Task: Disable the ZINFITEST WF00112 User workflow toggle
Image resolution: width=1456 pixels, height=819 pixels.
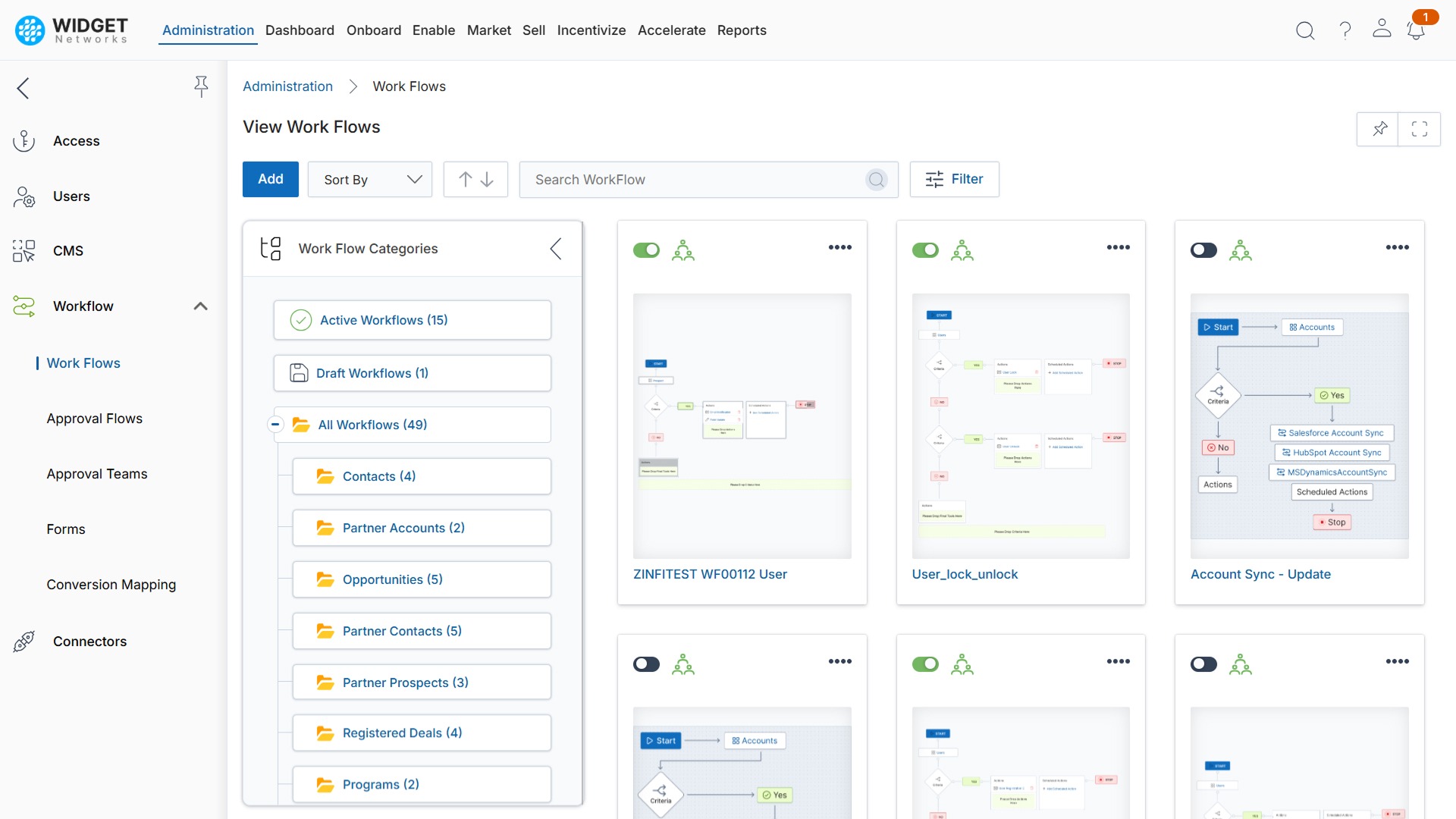Action: (x=646, y=249)
